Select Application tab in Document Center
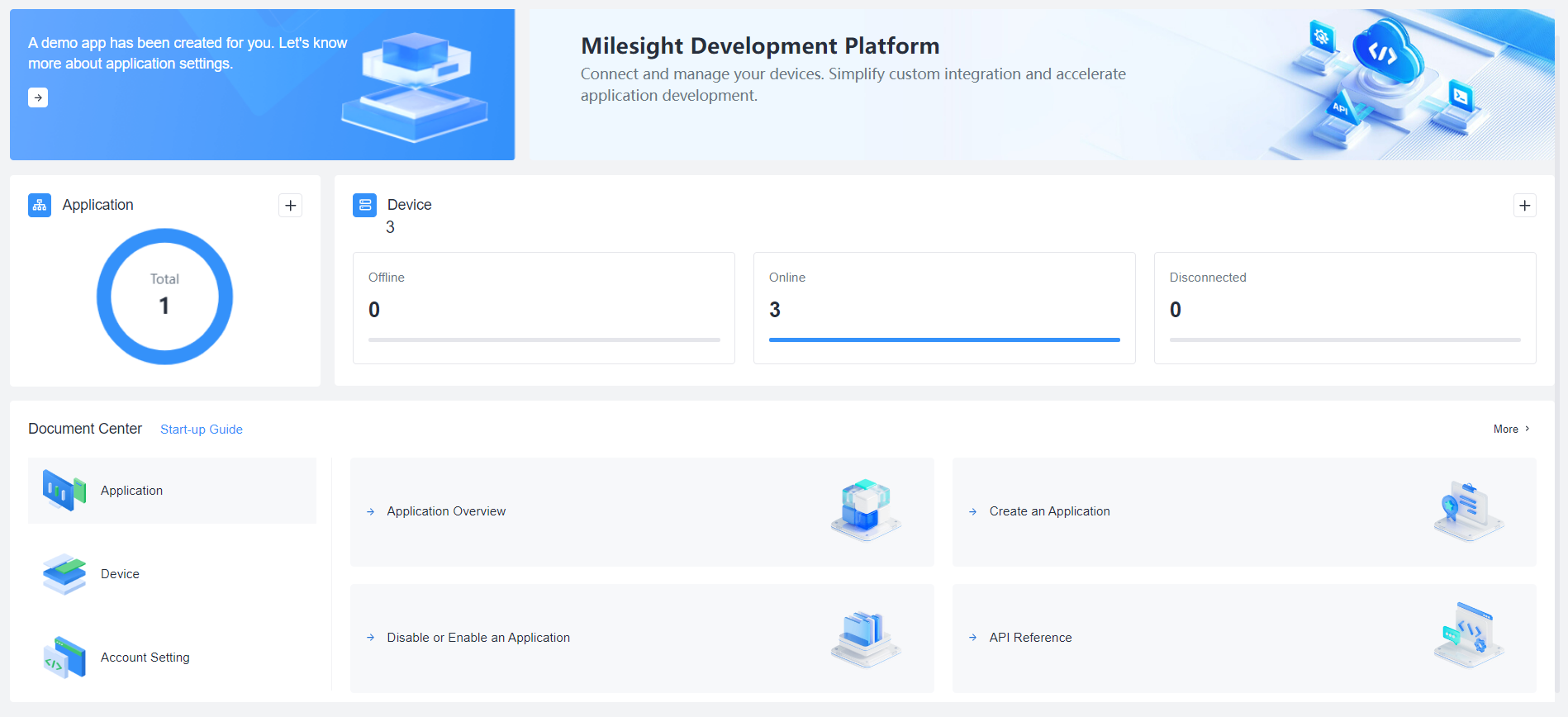The image size is (1568, 717). (172, 491)
